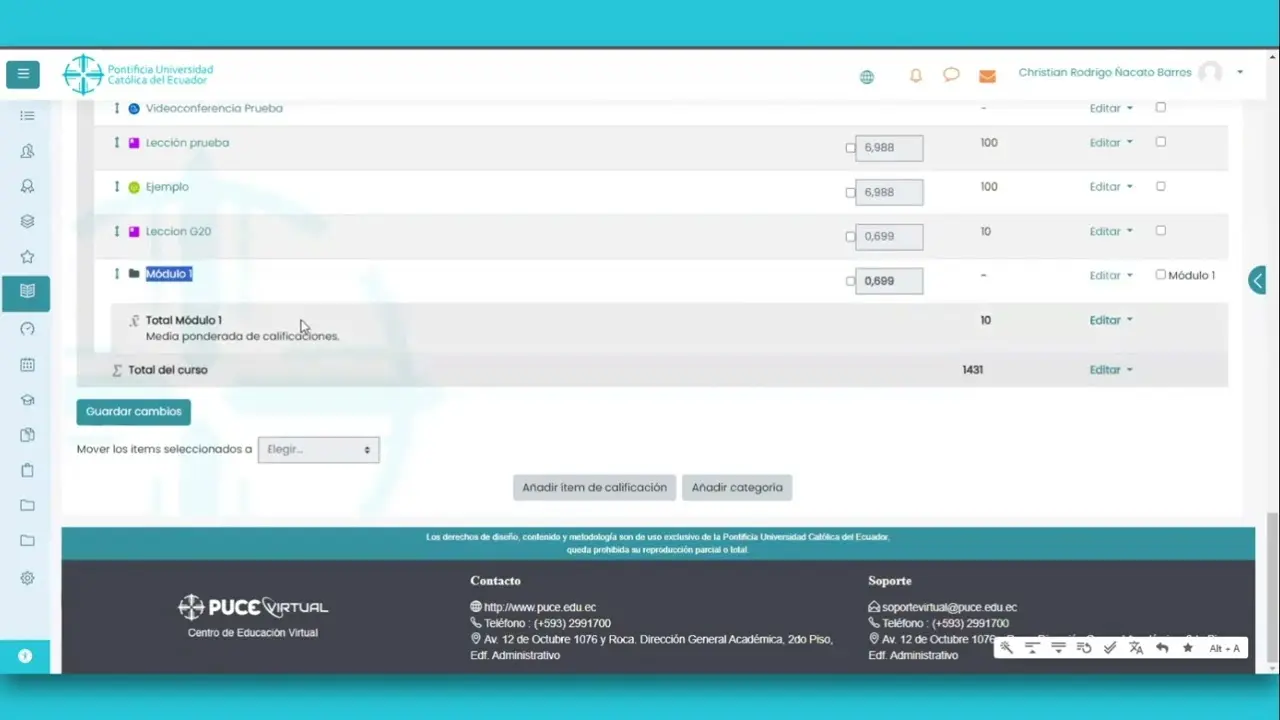The width and height of the screenshot is (1280, 720).
Task: Tick the select checkbox for Videoconferencia Prueba
Action: tap(1161, 107)
